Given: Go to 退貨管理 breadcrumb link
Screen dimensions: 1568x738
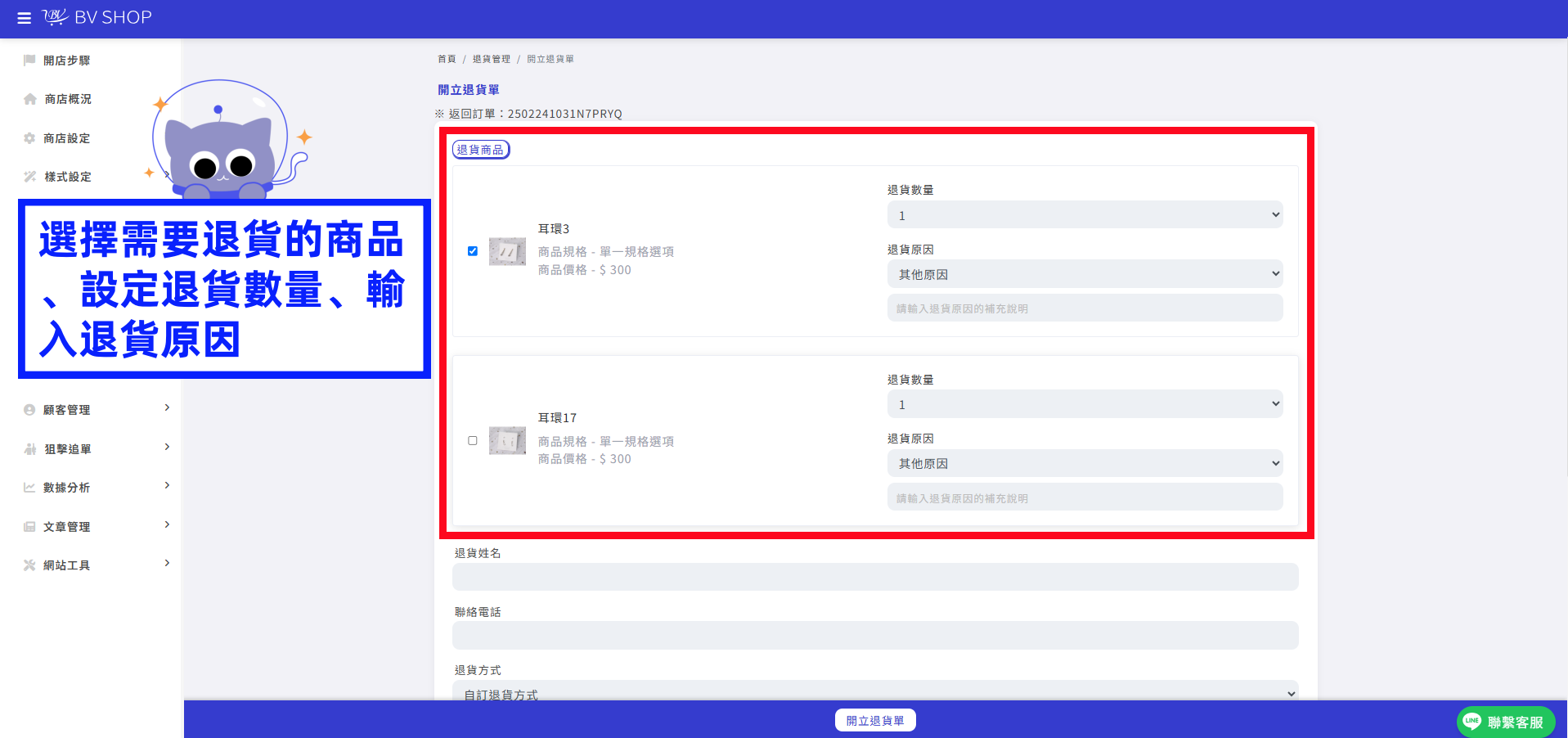Looking at the screenshot, I should pos(491,59).
